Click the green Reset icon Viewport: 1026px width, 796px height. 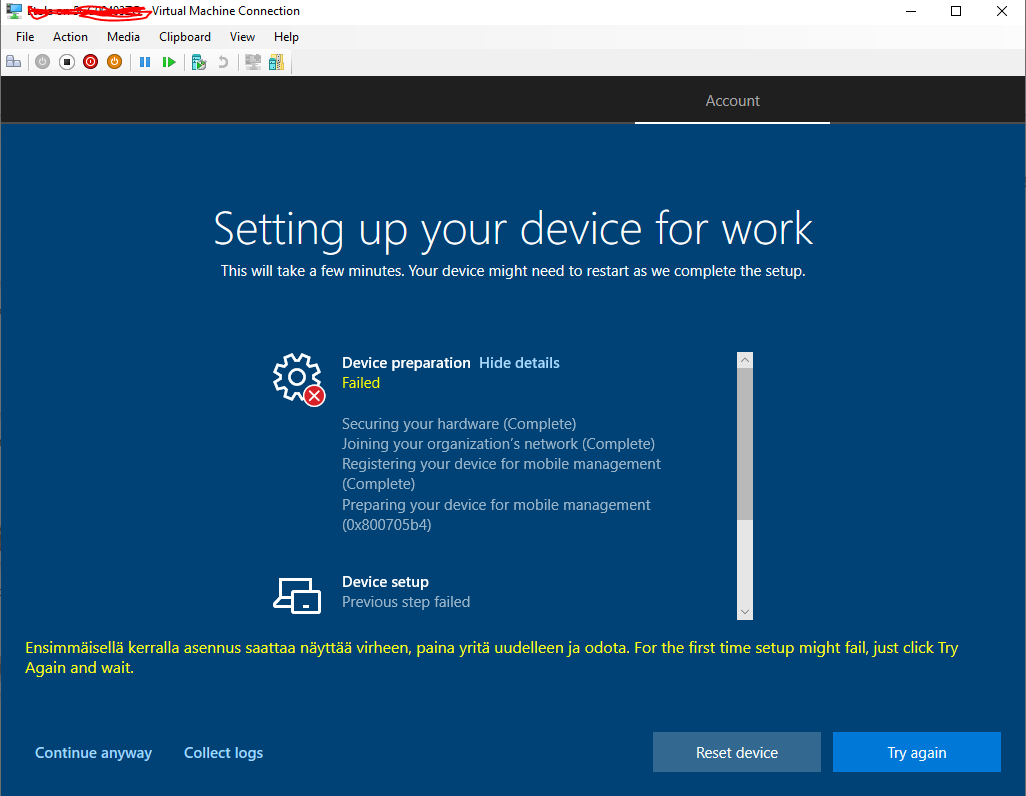tap(170, 61)
